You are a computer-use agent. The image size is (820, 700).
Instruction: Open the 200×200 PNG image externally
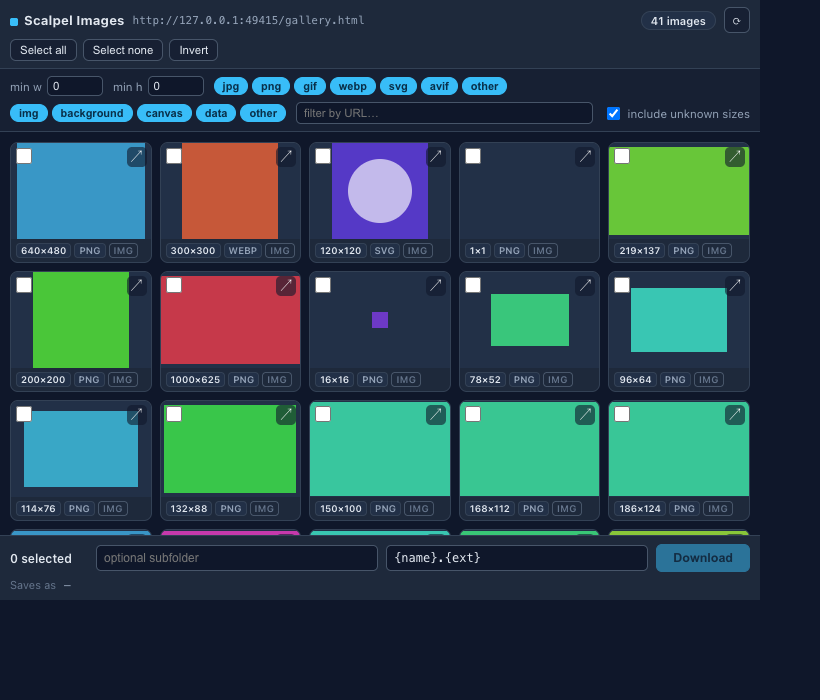tap(136, 285)
